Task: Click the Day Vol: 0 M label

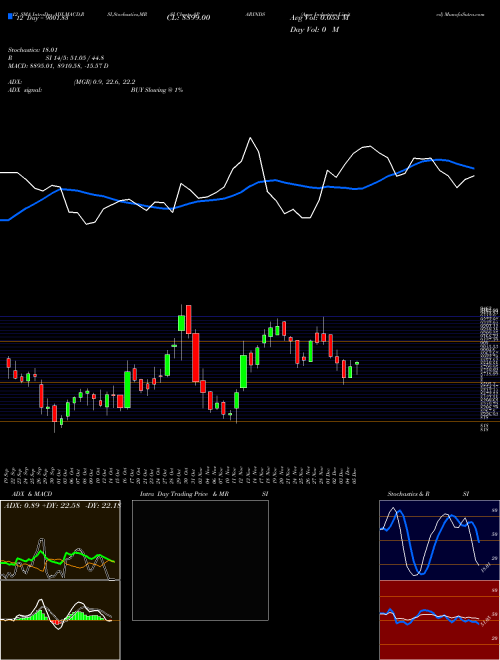Action: pos(314,29)
